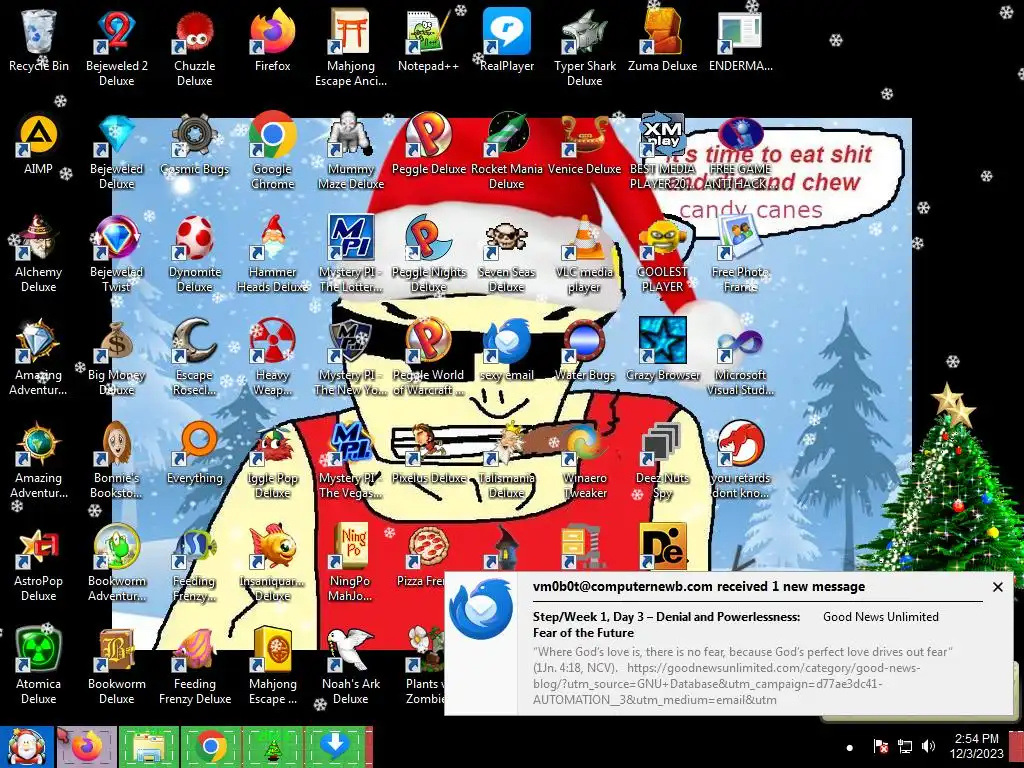
Task: Open Seven Seas Deluxe skull icon
Action: pos(507,253)
